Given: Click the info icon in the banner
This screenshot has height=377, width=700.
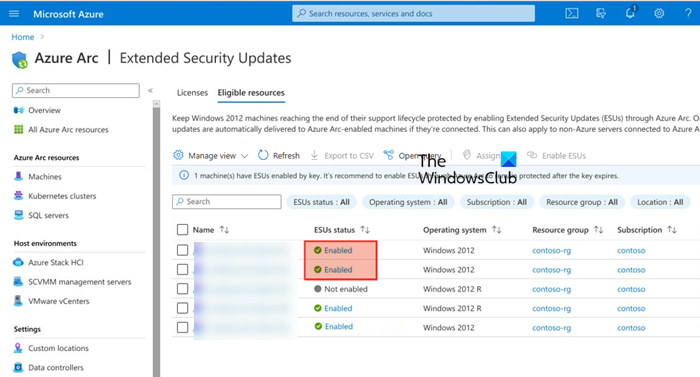Looking at the screenshot, I should pyautogui.click(x=184, y=176).
